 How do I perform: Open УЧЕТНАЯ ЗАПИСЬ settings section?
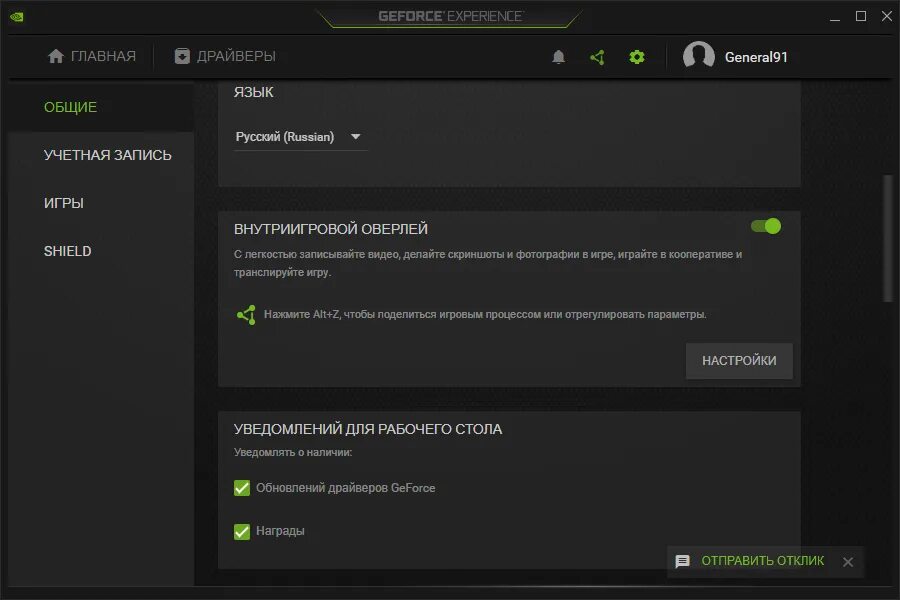[108, 156]
